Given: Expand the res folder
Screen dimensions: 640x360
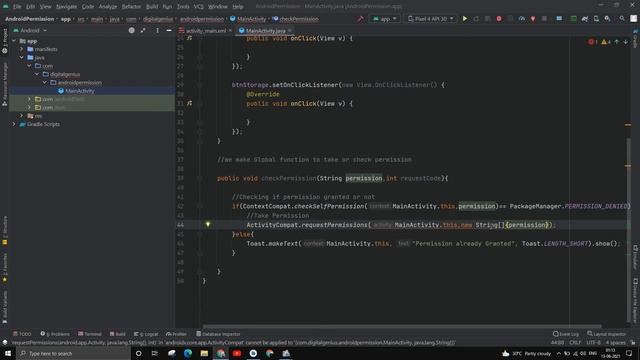Looking at the screenshot, I should coord(22,116).
